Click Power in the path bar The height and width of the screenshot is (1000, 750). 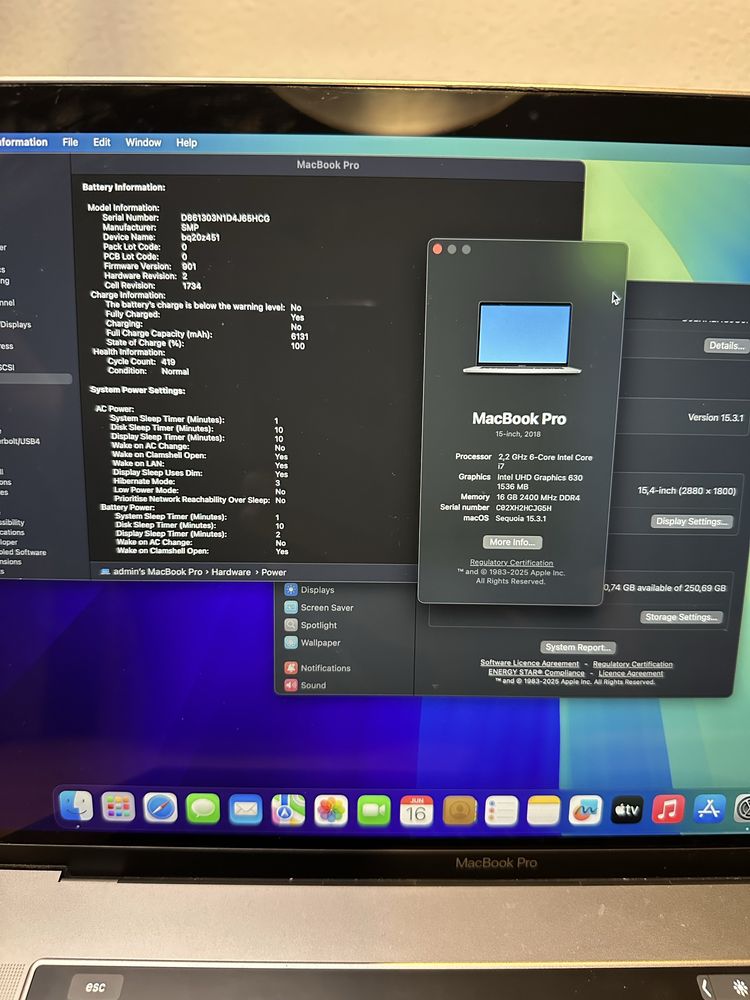tap(274, 572)
